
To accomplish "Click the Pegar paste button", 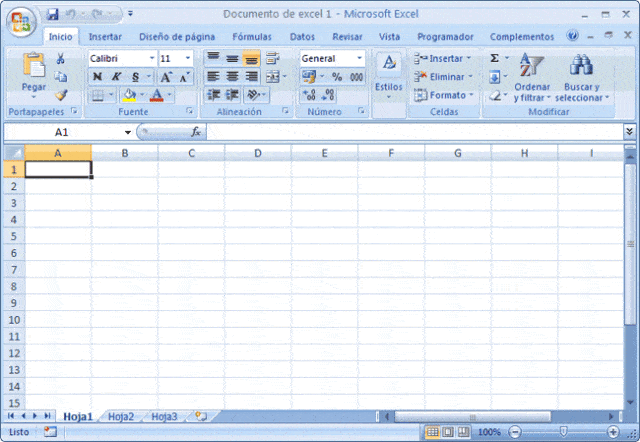I will click(x=33, y=76).
